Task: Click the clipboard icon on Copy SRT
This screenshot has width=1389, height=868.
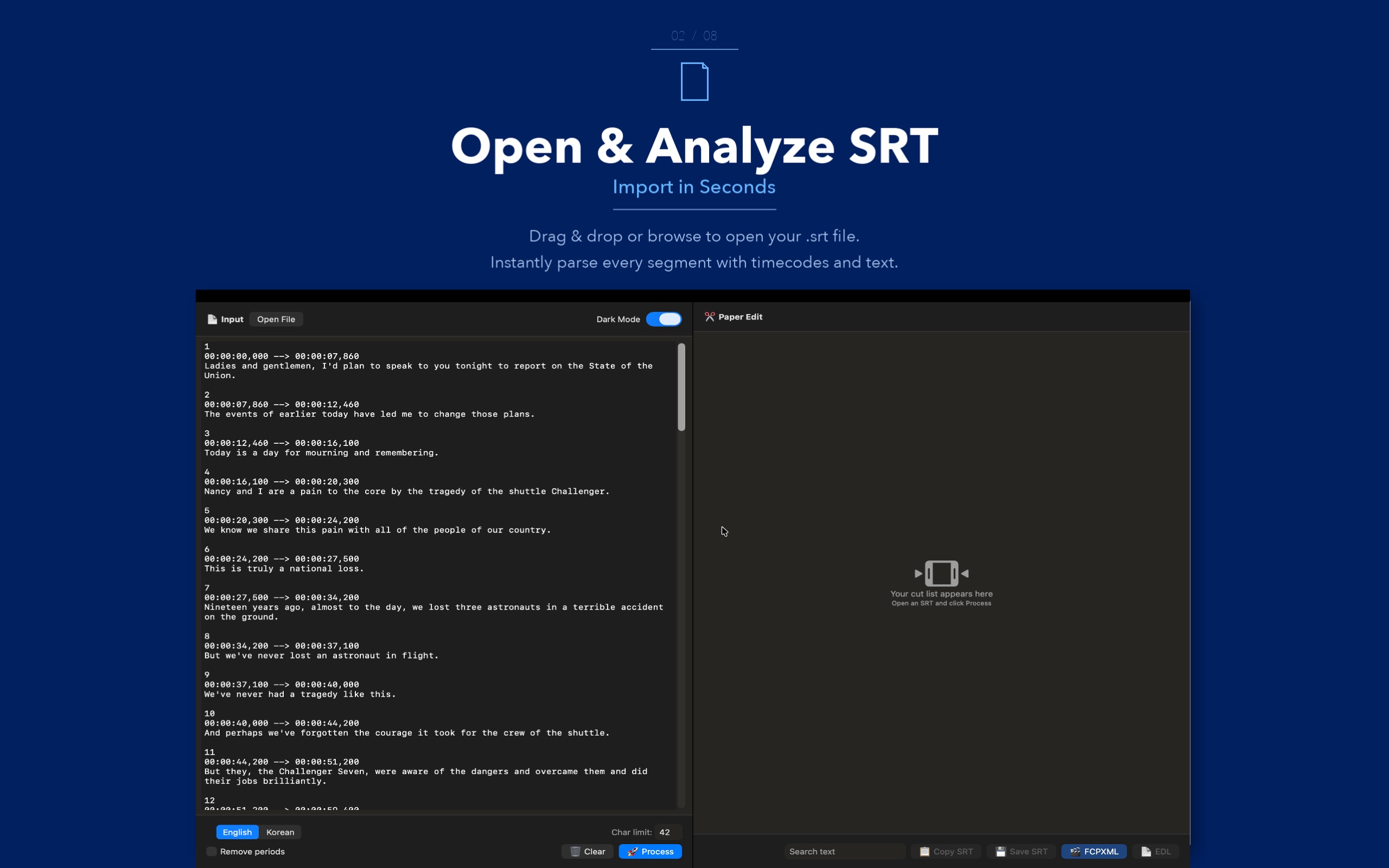Action: click(925, 851)
